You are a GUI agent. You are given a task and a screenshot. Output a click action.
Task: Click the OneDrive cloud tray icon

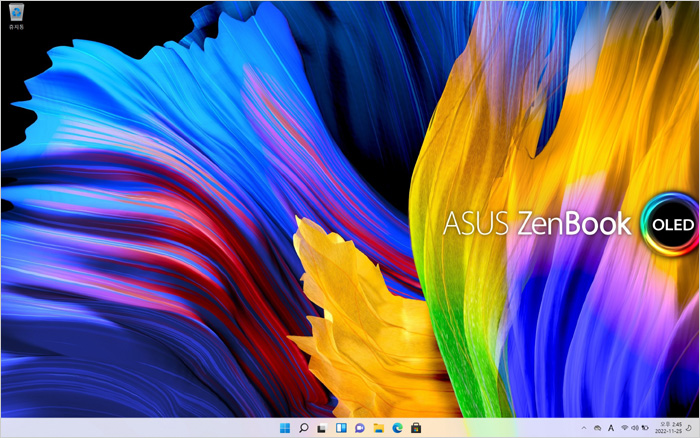click(x=597, y=428)
